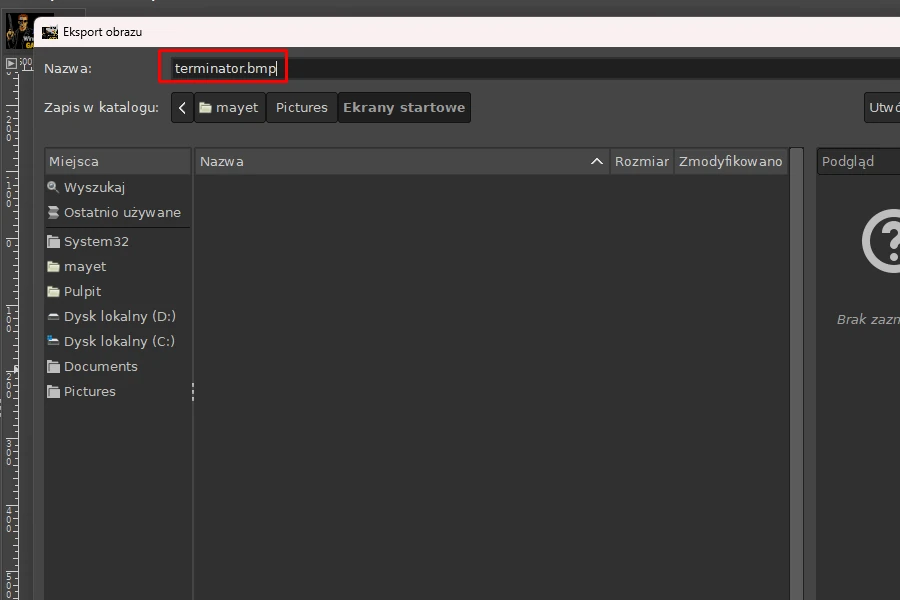Click the drive icon for Dysk lokalny (C:)
The width and height of the screenshot is (900, 600).
pos(53,341)
